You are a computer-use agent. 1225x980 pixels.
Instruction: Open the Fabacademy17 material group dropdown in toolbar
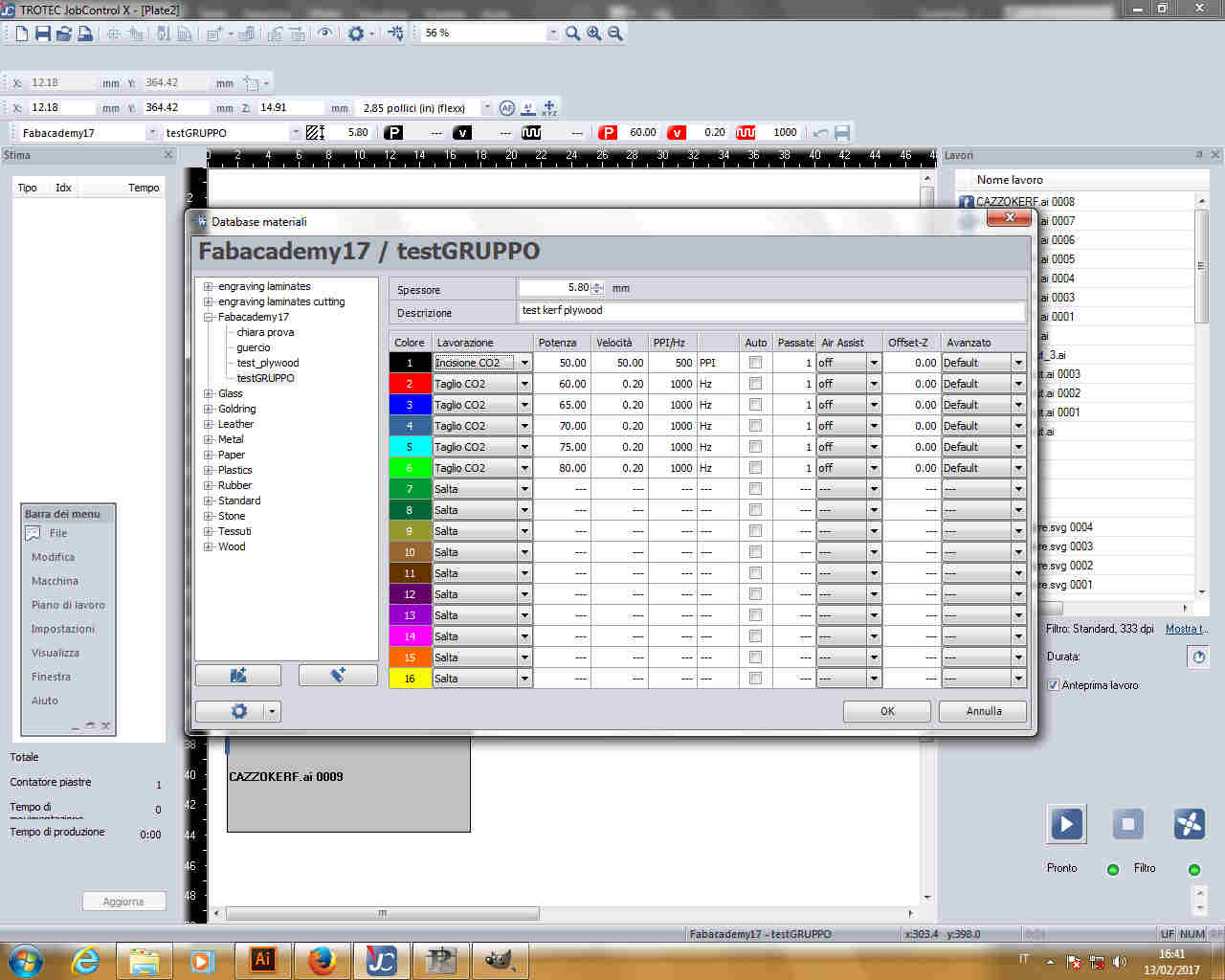pyautogui.click(x=152, y=133)
